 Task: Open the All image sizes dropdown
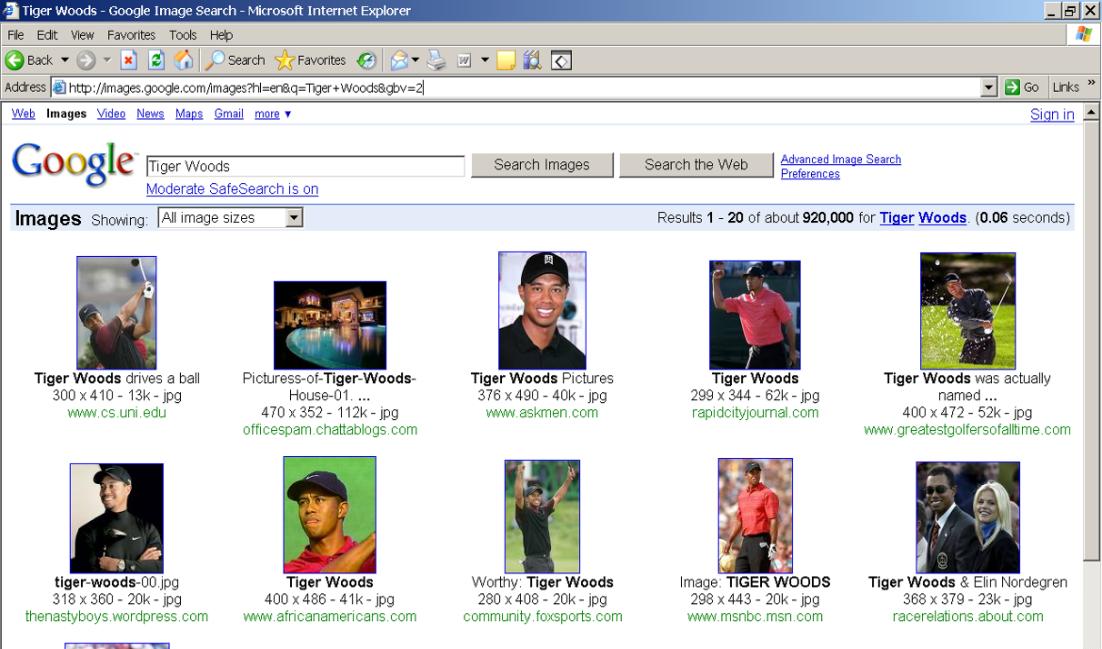coord(231,218)
